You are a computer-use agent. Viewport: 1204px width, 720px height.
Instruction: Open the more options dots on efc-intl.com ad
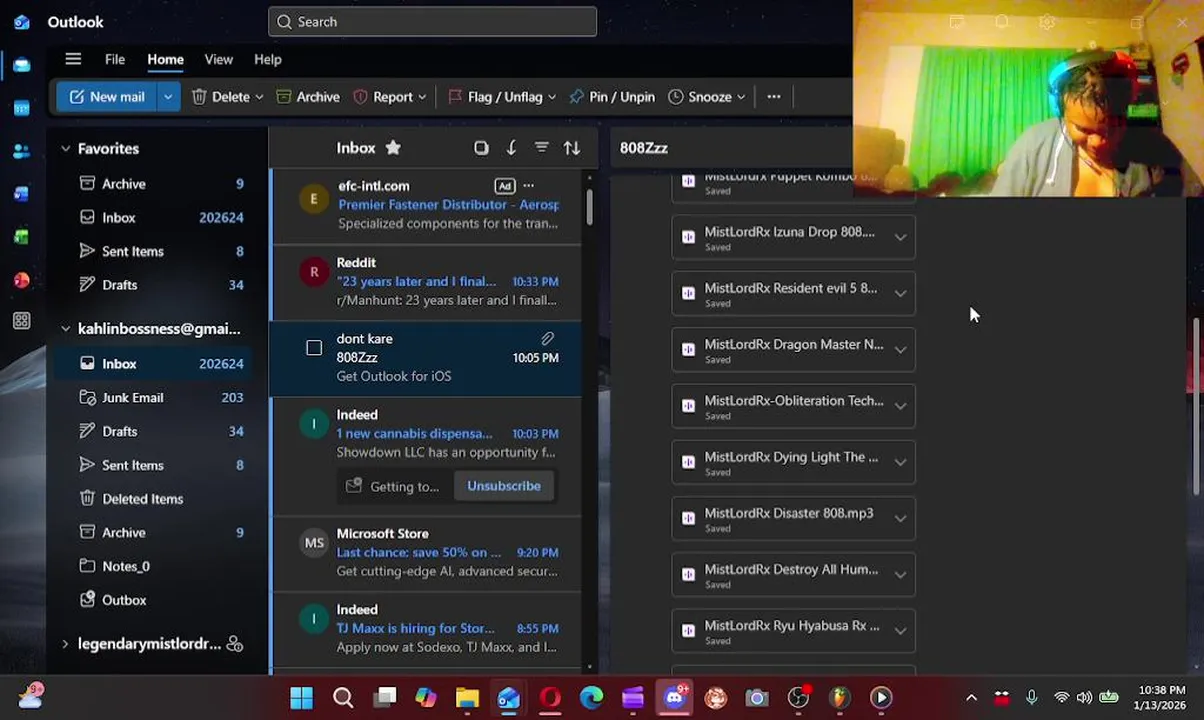529,185
